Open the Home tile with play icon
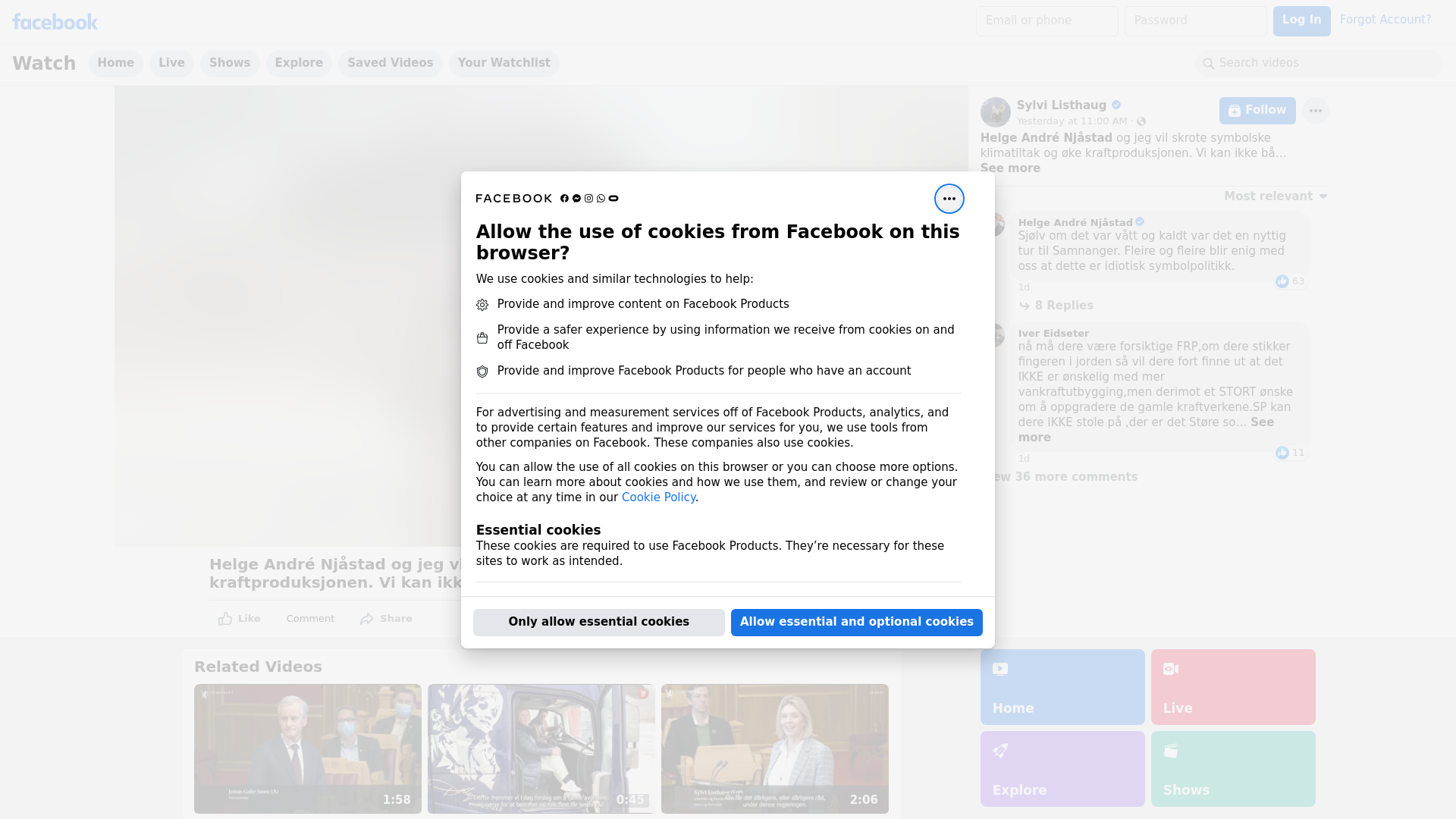This screenshot has width=1456, height=819. click(x=1062, y=687)
